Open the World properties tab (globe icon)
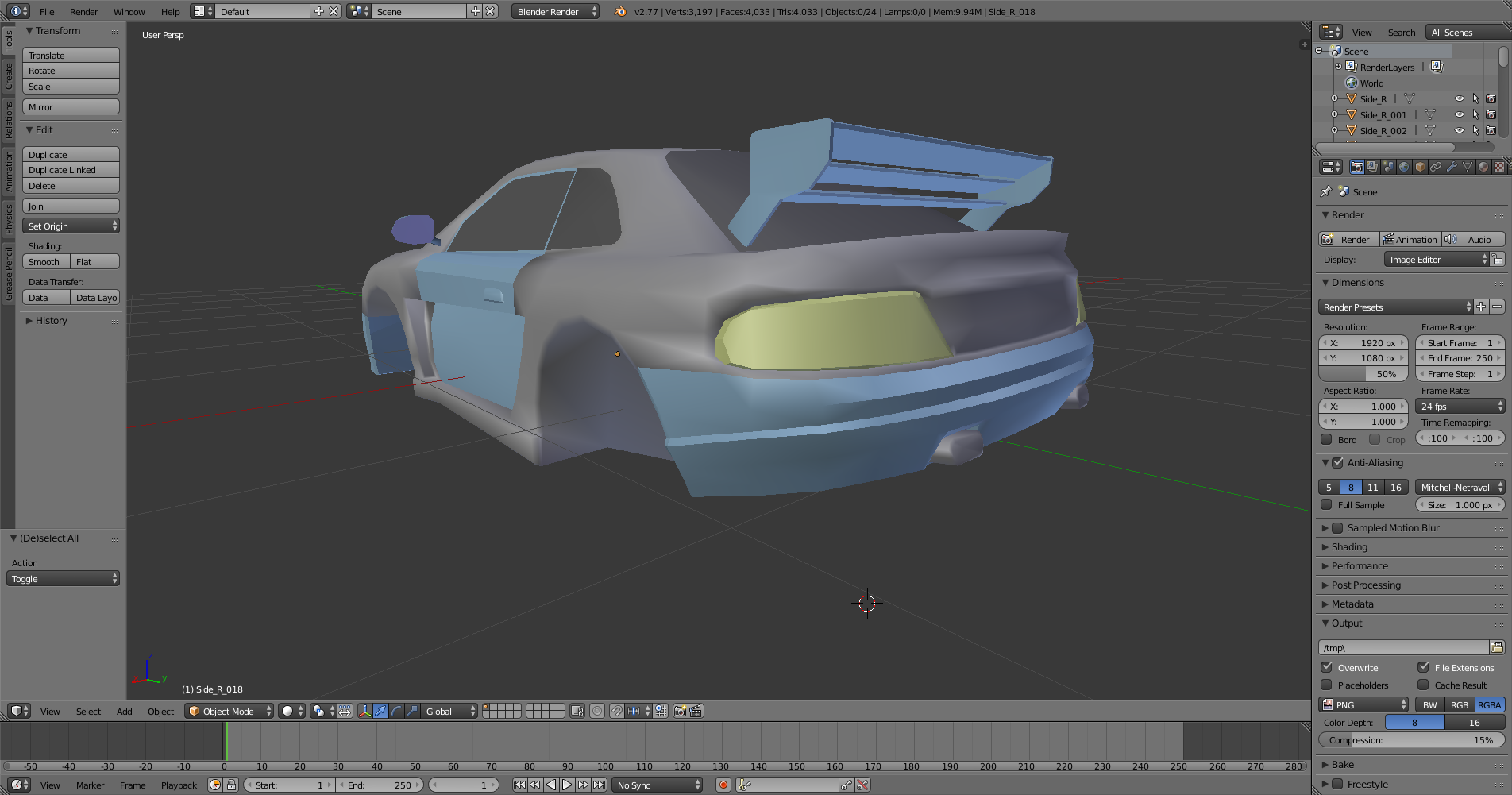The width and height of the screenshot is (1512, 795). (x=1404, y=167)
